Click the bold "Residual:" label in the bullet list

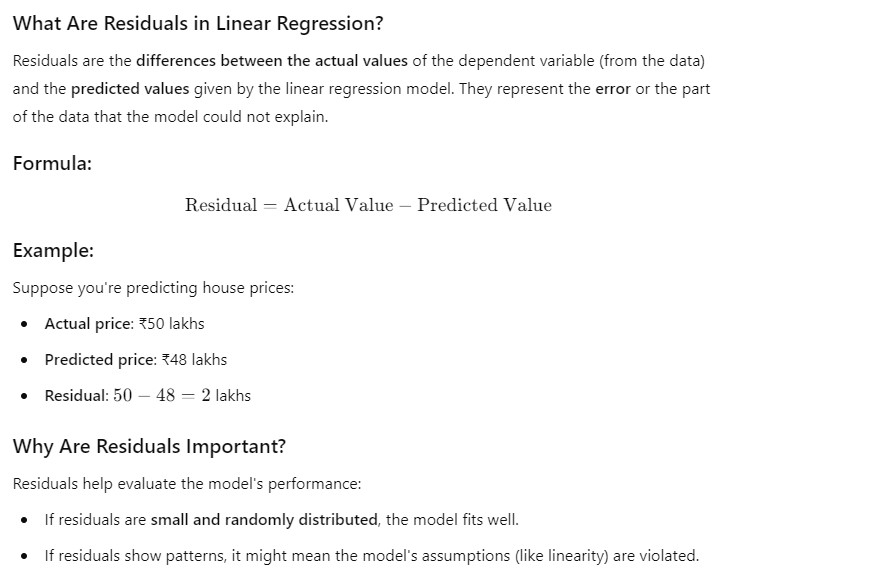[x=76, y=395]
